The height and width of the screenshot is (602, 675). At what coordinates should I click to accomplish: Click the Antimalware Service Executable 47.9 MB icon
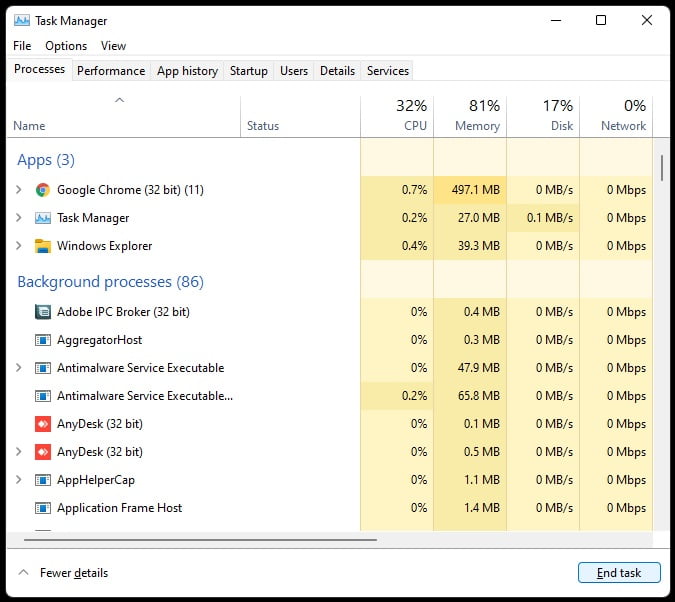pos(43,368)
